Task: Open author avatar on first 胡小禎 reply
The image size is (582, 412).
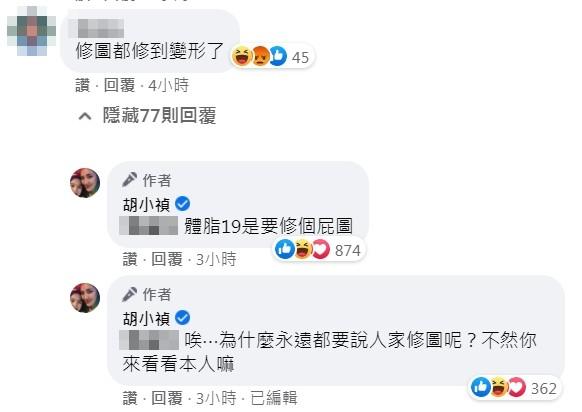Action: pos(85,183)
